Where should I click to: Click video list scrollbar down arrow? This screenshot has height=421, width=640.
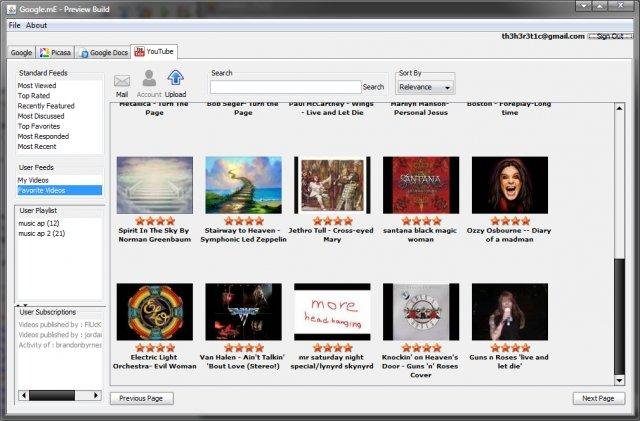tap(619, 380)
